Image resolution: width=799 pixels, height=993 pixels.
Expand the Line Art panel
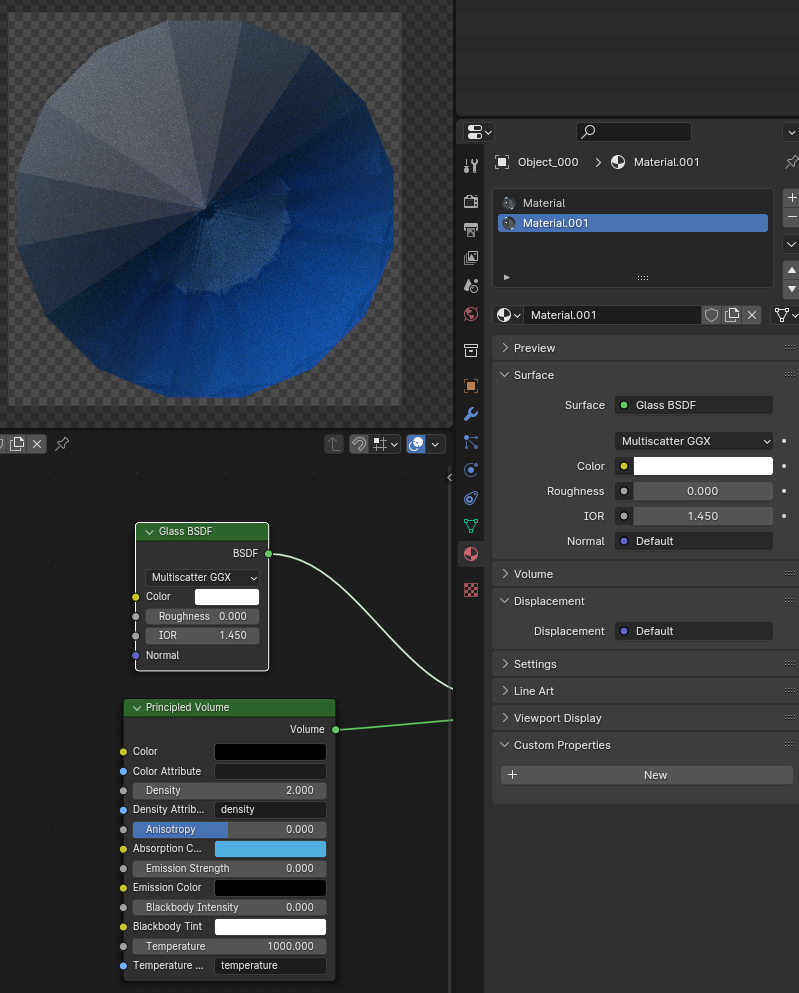pyautogui.click(x=505, y=691)
